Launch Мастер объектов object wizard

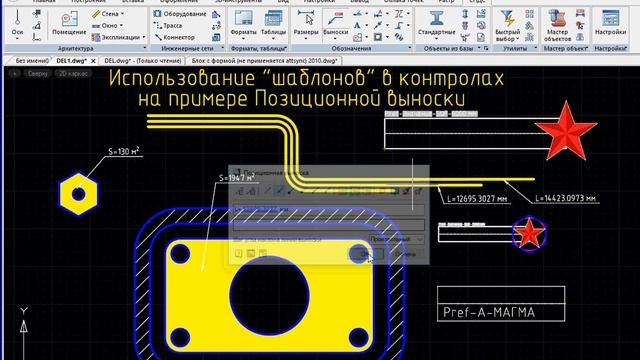557,25
